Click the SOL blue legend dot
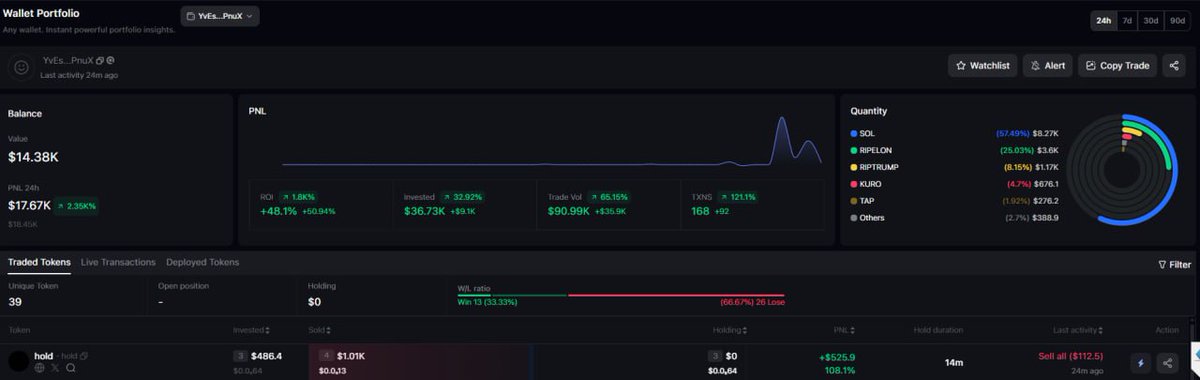Viewport: 1200px width, 380px height. [x=853, y=133]
